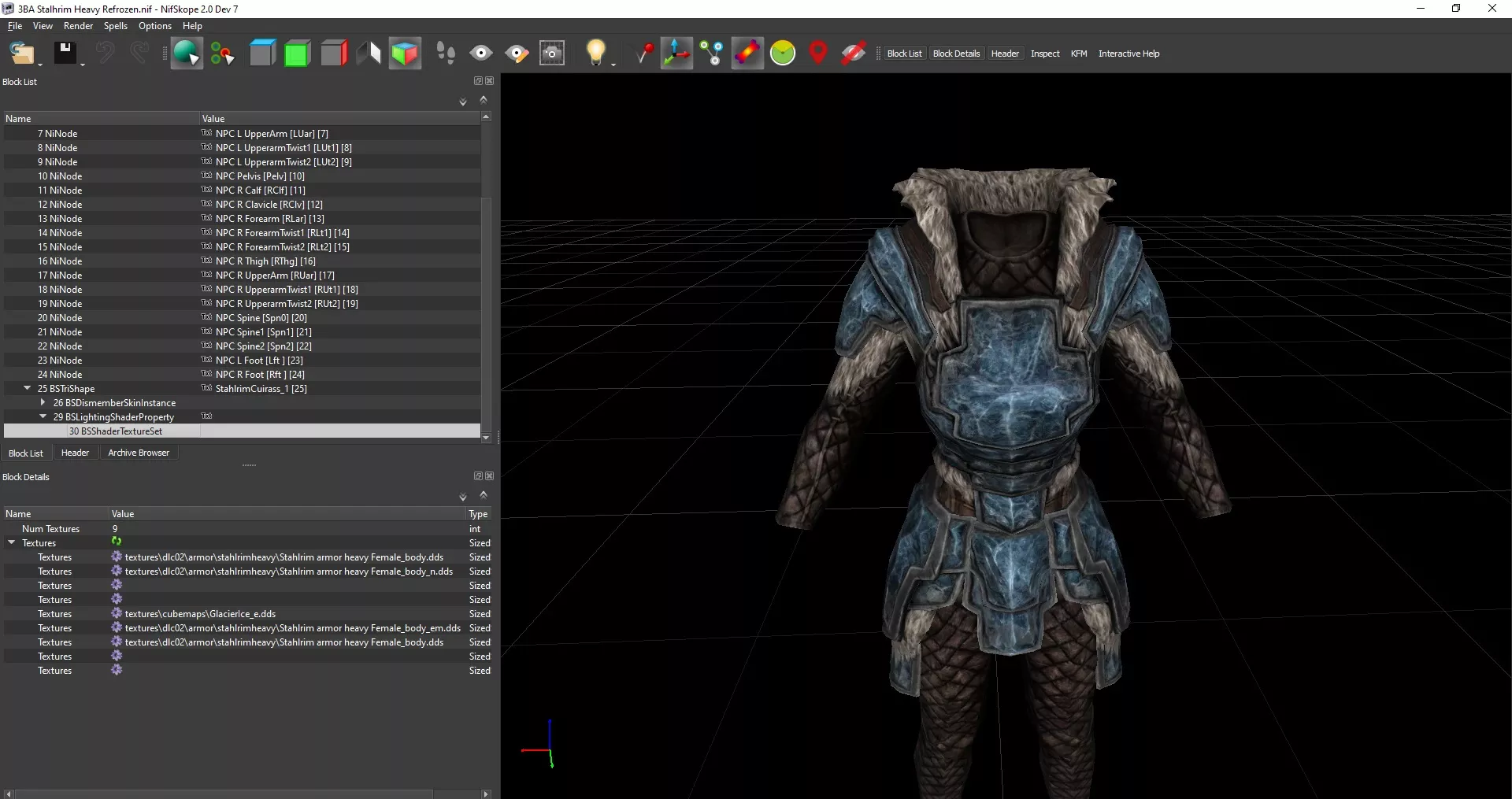The width and height of the screenshot is (1512, 799).
Task: Toggle Block List panel toolbar button
Action: (x=904, y=54)
